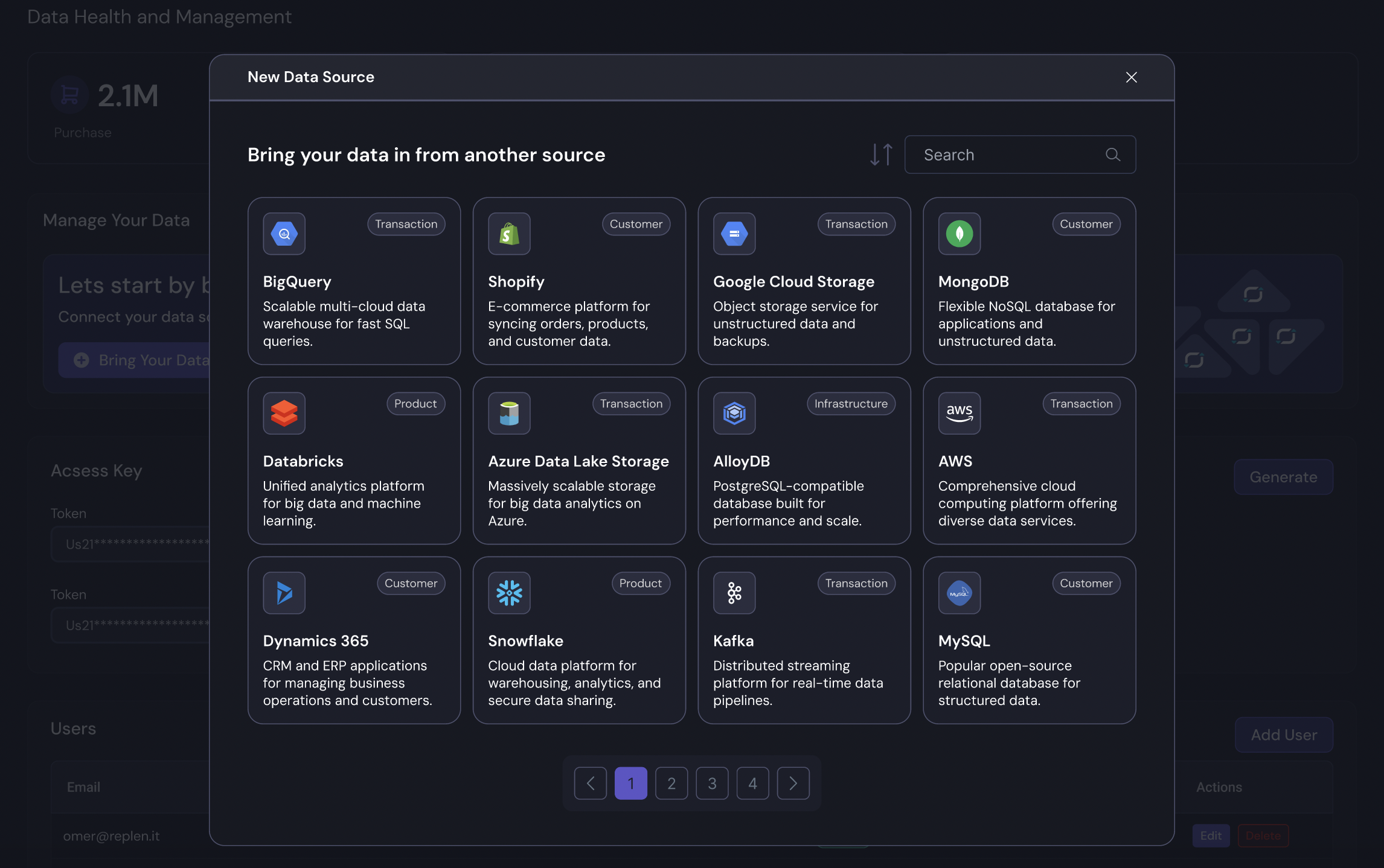Open page 3 of data sources

click(712, 783)
